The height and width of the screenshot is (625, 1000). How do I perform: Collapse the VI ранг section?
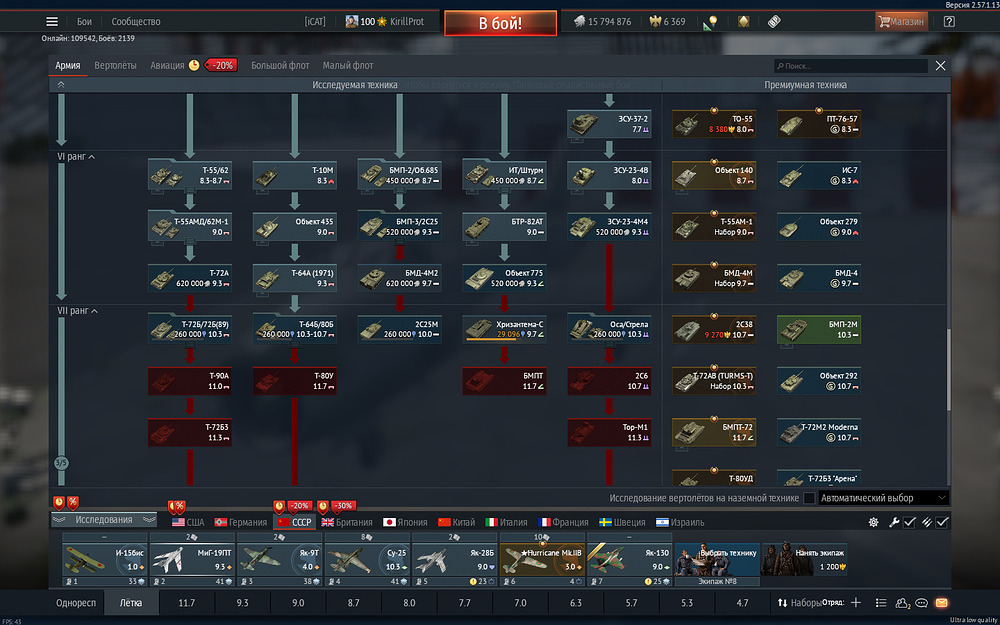pyautogui.click(x=77, y=156)
